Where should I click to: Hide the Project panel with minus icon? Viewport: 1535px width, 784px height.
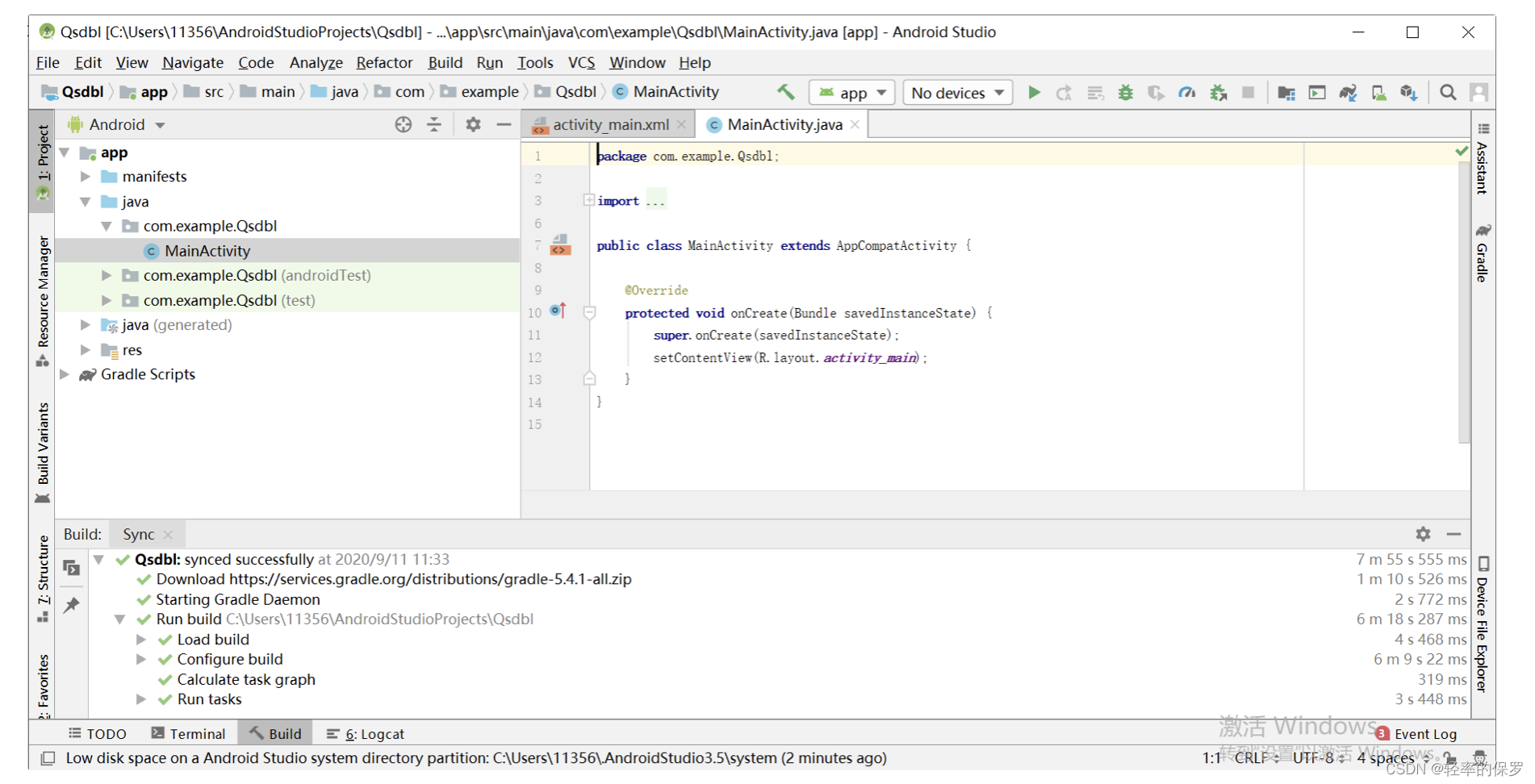[x=504, y=124]
